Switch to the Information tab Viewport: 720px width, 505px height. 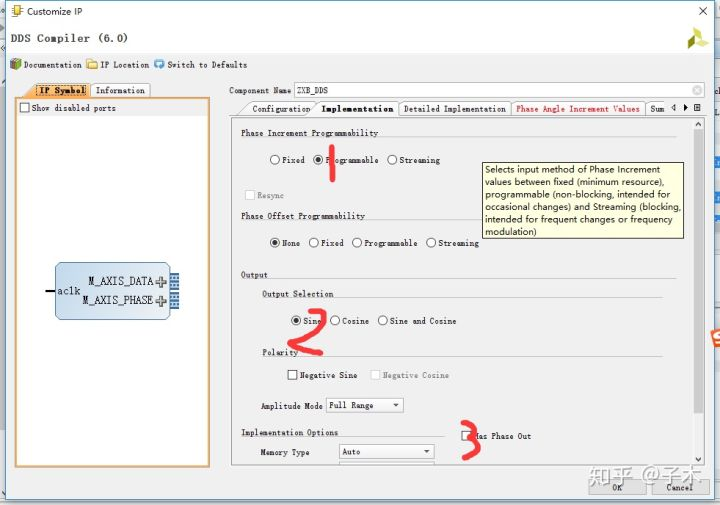click(x=120, y=90)
